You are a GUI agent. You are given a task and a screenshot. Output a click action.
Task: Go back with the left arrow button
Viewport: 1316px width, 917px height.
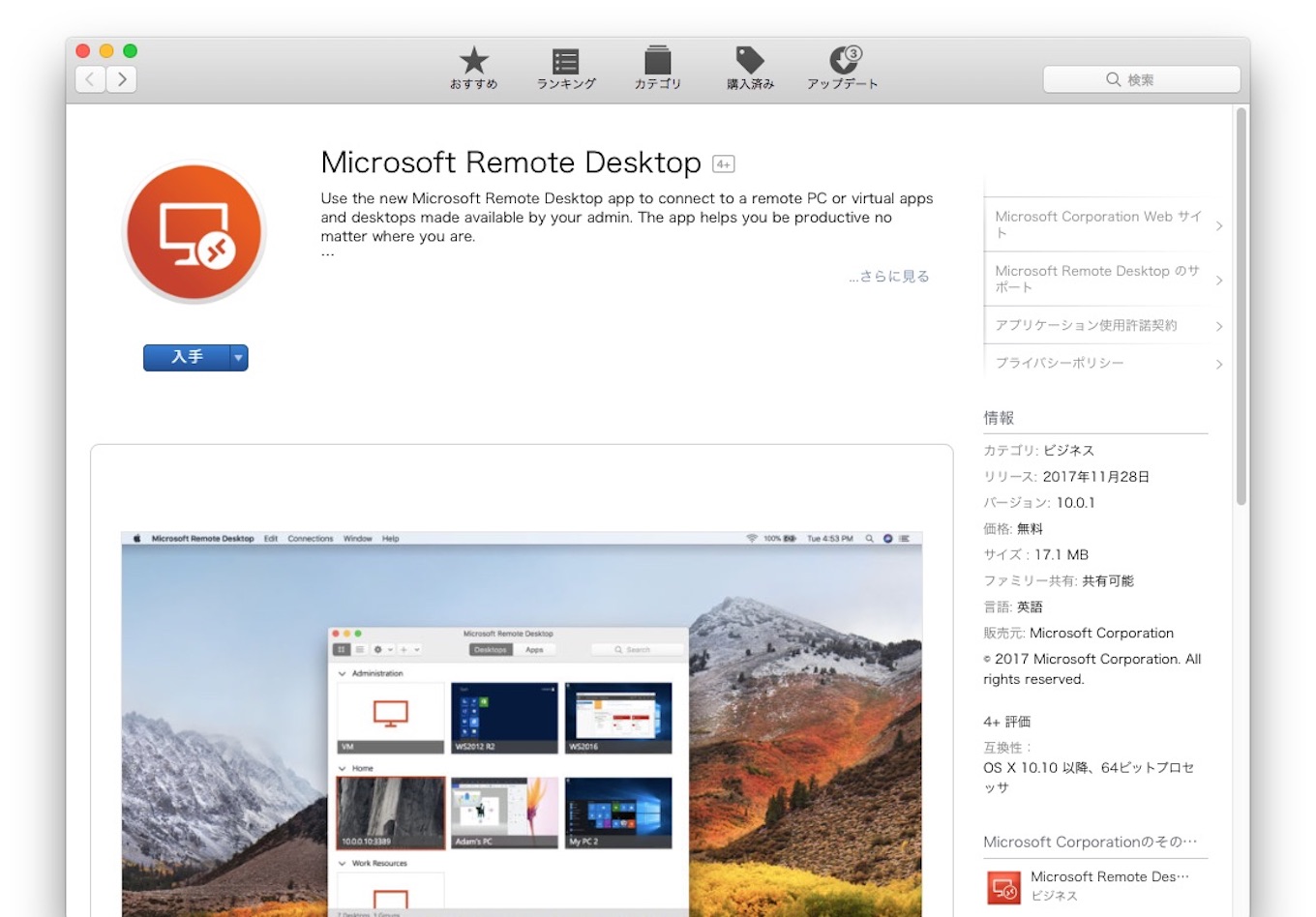pos(90,79)
